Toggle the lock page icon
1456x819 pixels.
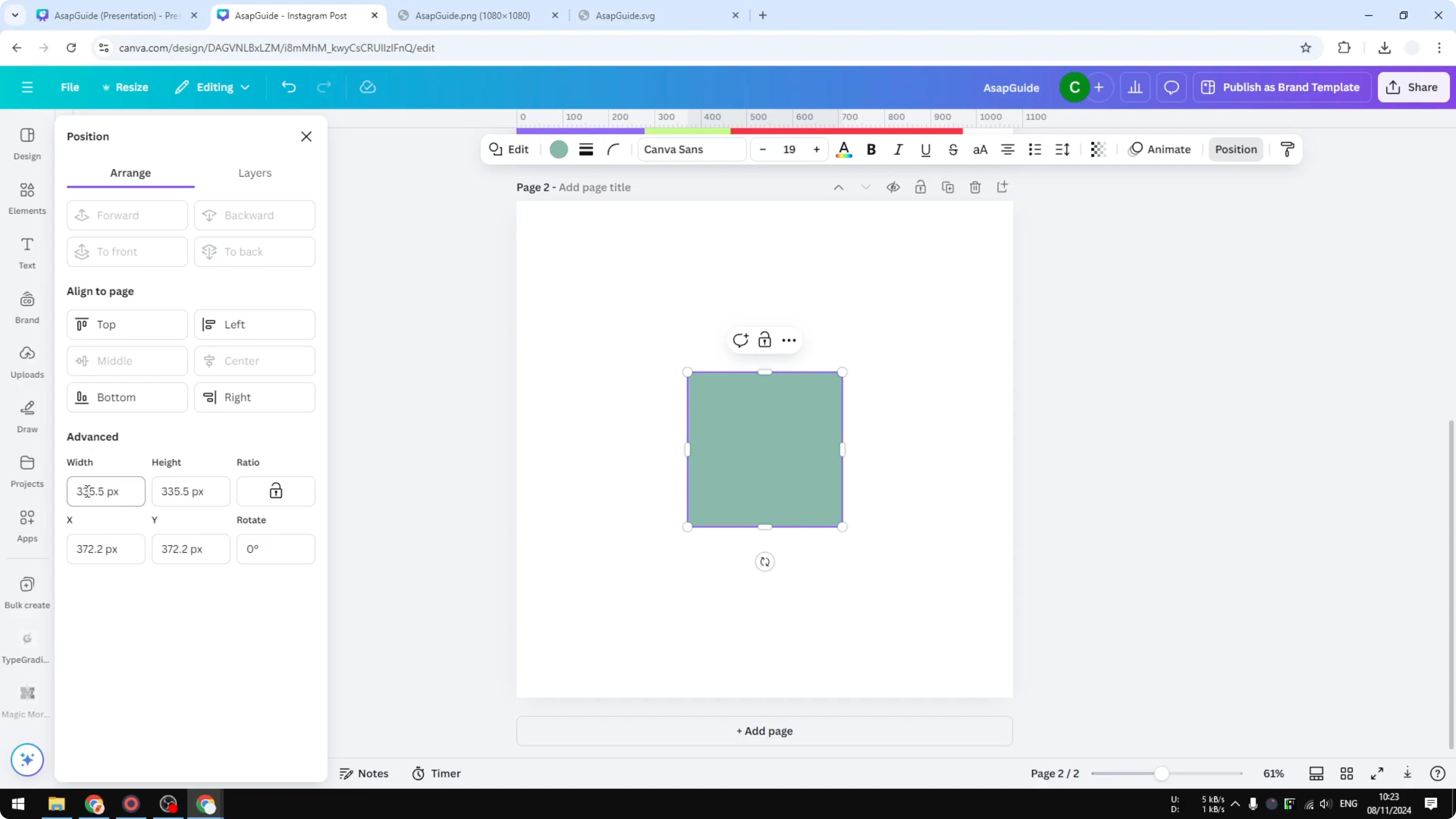pyautogui.click(x=920, y=187)
